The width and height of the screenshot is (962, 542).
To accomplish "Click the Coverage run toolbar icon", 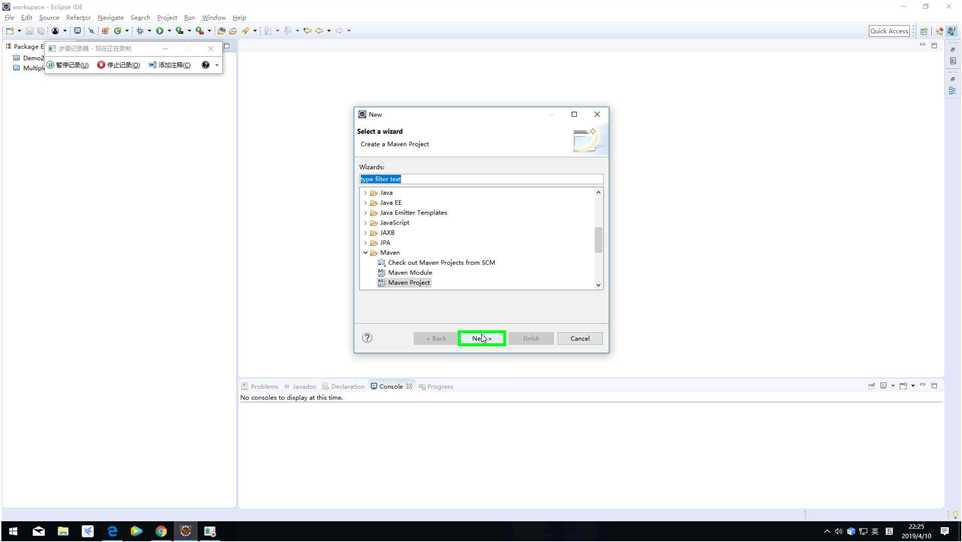I will [179, 31].
